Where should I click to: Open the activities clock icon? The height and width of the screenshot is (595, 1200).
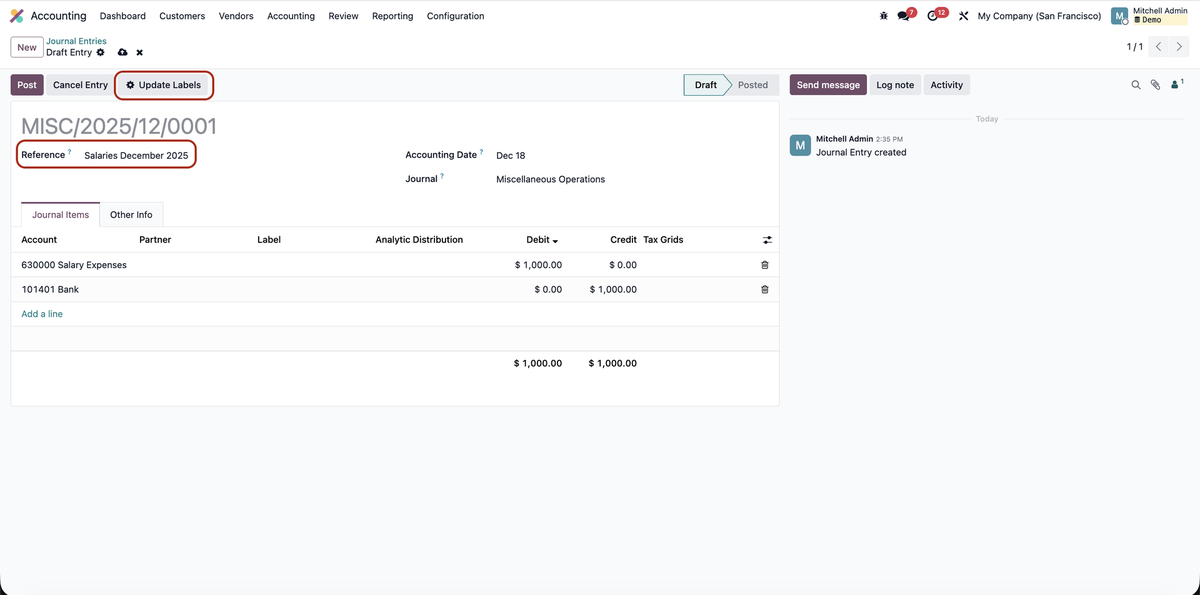tap(932, 15)
